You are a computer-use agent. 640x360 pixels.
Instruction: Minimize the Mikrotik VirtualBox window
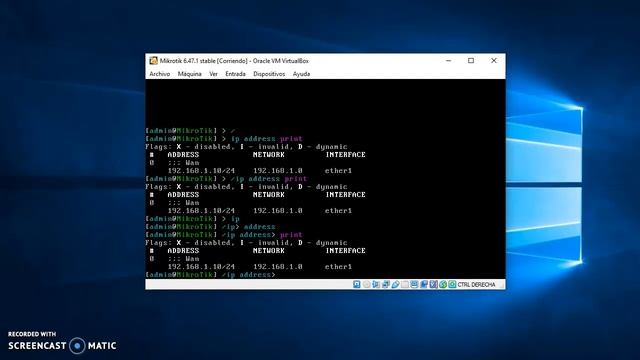(x=449, y=60)
